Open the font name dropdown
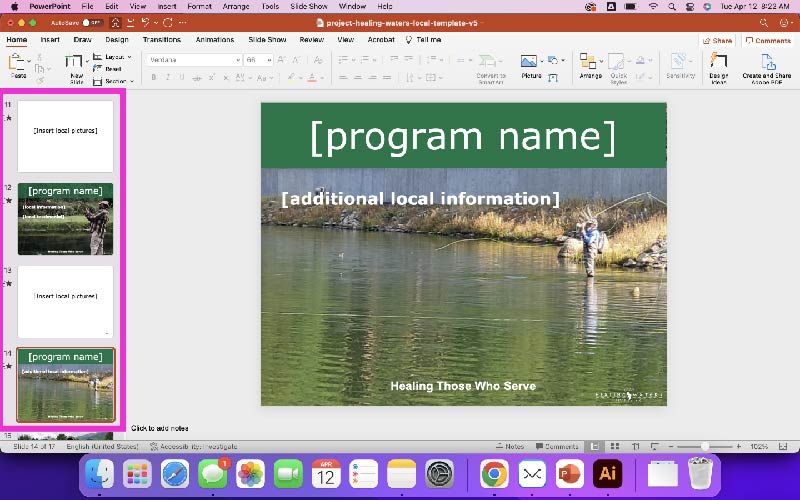 click(x=238, y=60)
